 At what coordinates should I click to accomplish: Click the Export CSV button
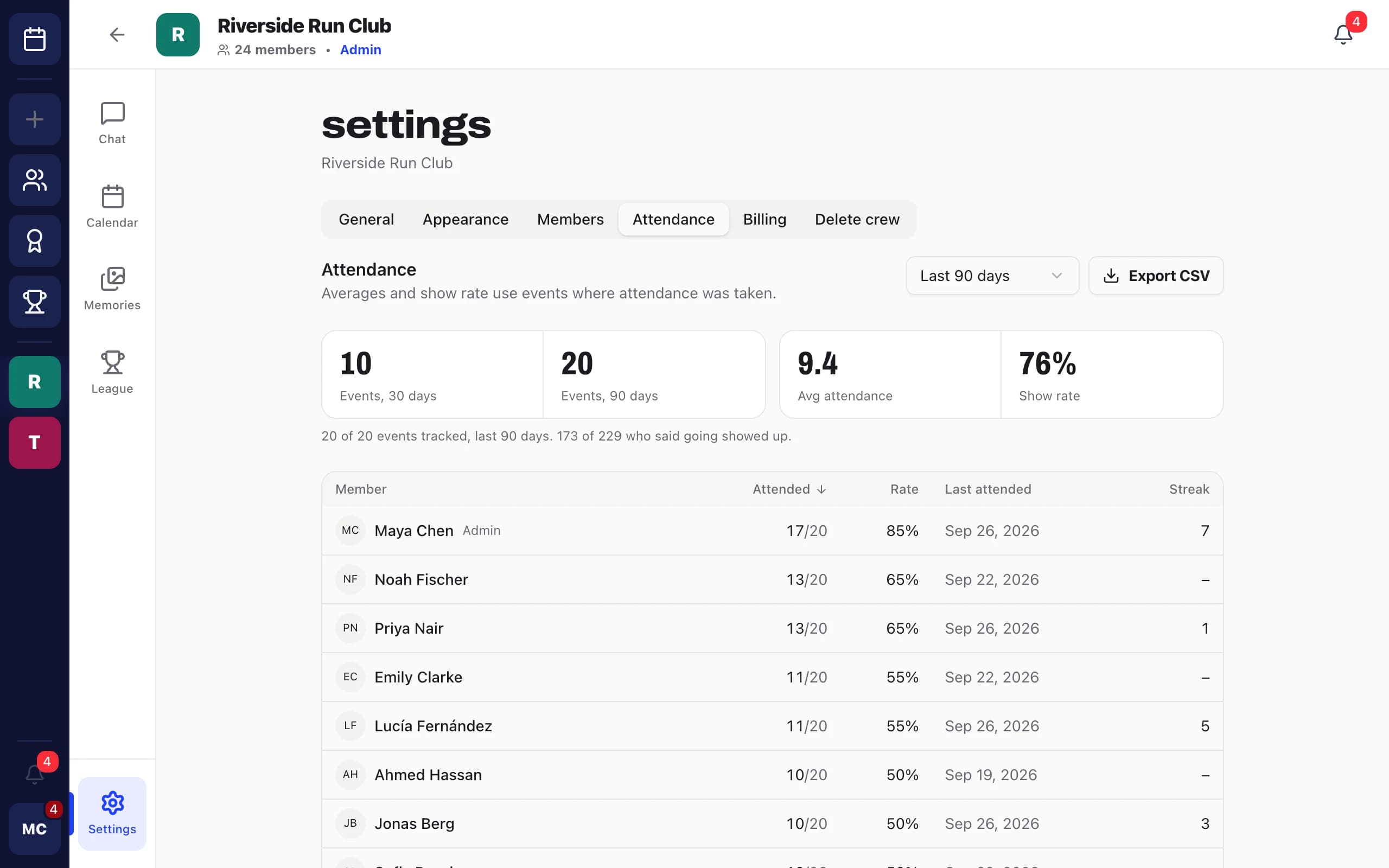[1155, 276]
